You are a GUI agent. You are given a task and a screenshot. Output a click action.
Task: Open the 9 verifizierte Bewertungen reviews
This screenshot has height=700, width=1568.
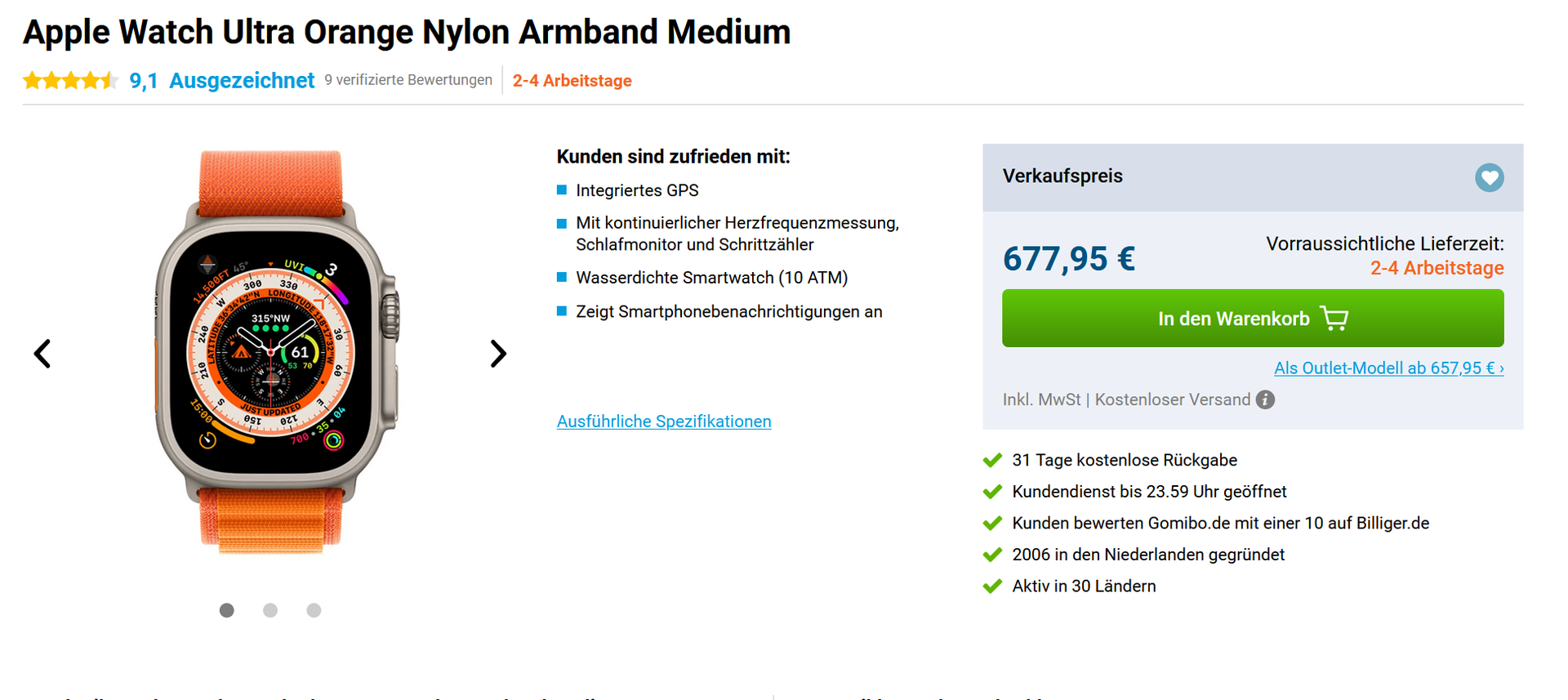(x=408, y=80)
